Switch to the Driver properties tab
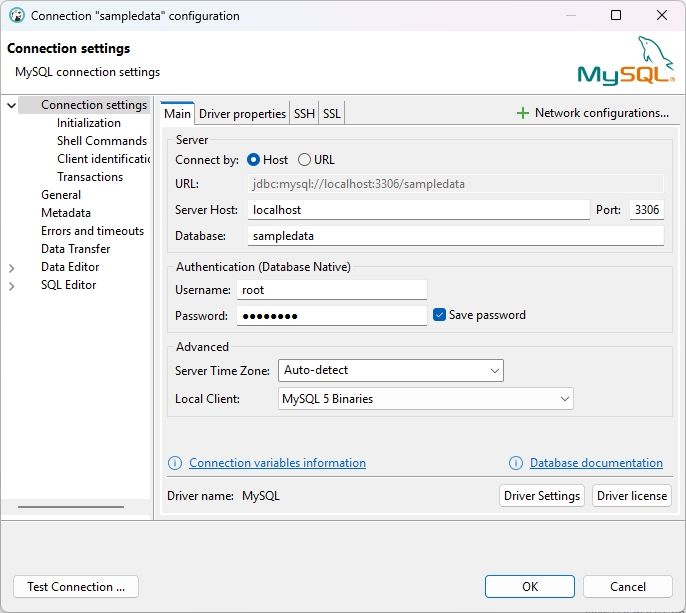Screen dimensions: 686x613 (x=242, y=114)
